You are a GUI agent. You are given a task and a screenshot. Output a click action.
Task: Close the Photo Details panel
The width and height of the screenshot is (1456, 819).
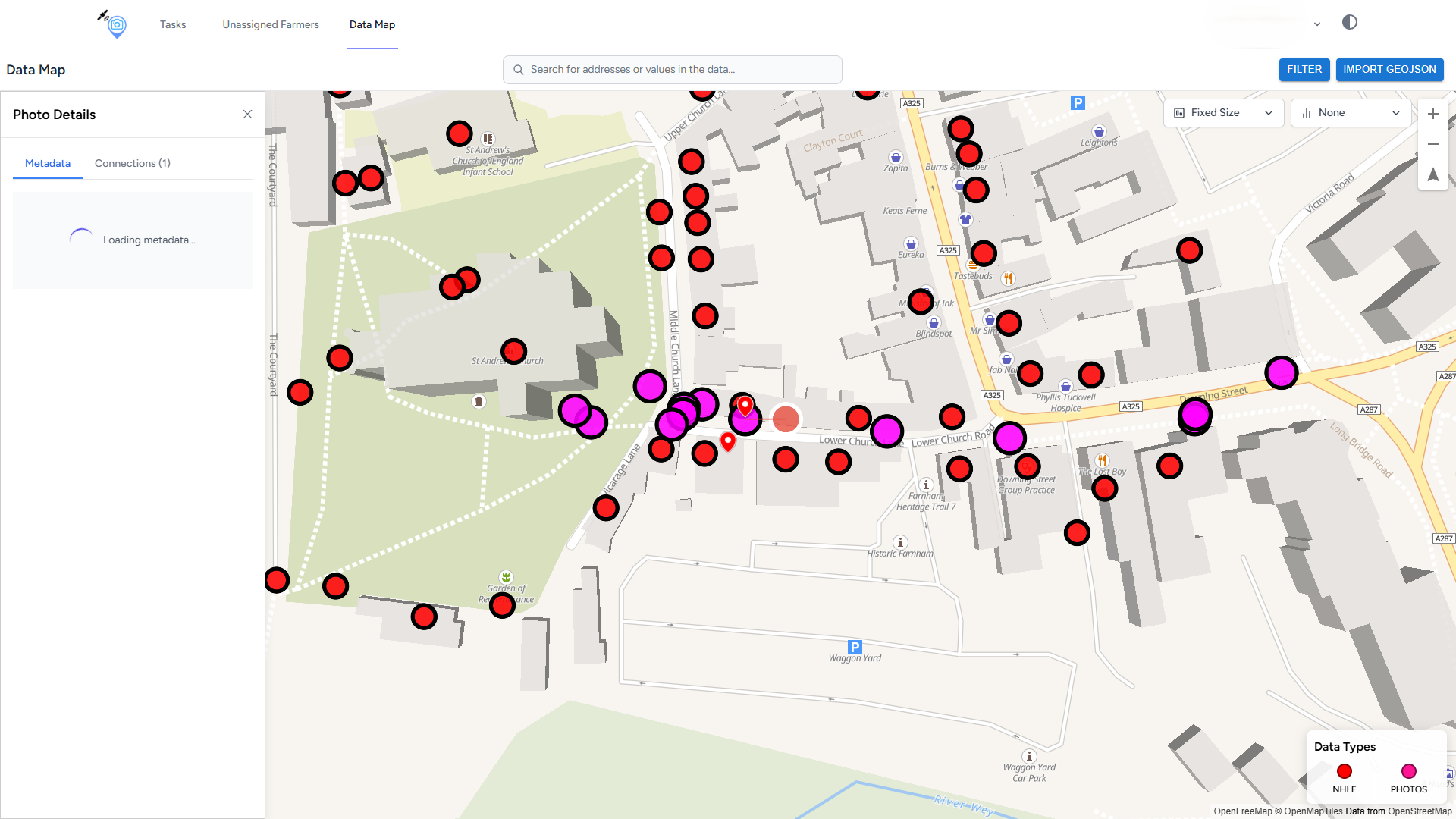247,115
